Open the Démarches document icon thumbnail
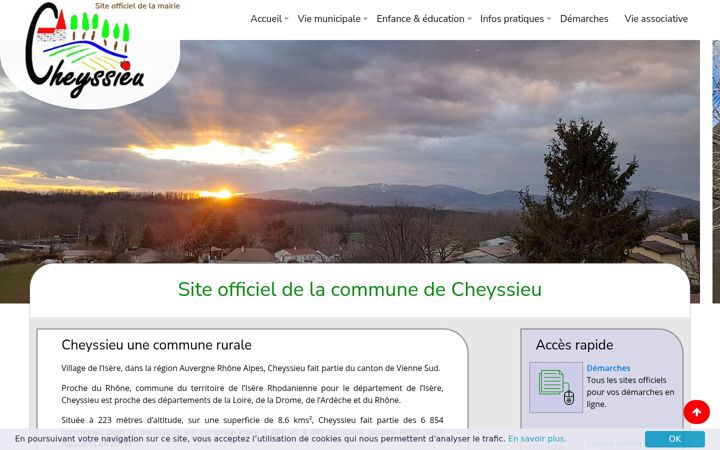Screen dimensions: 720x450 click(556, 387)
